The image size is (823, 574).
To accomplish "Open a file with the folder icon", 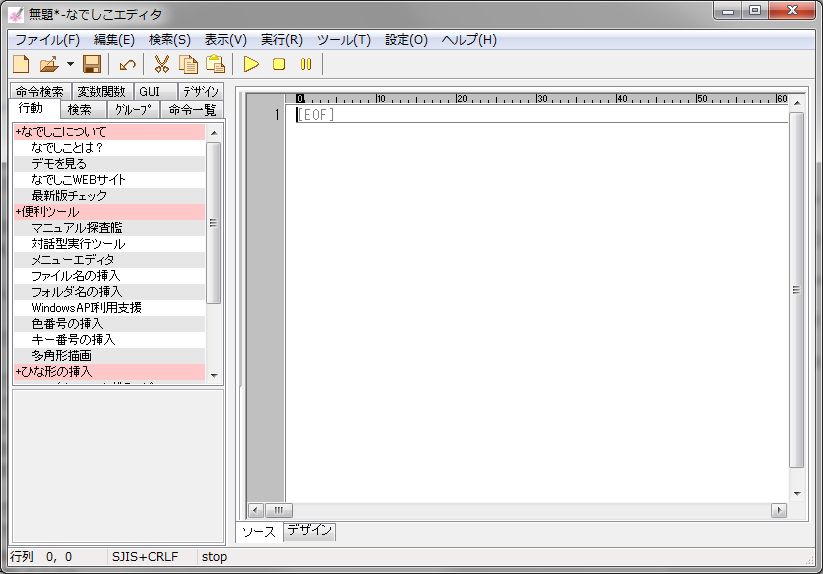I will 49,64.
